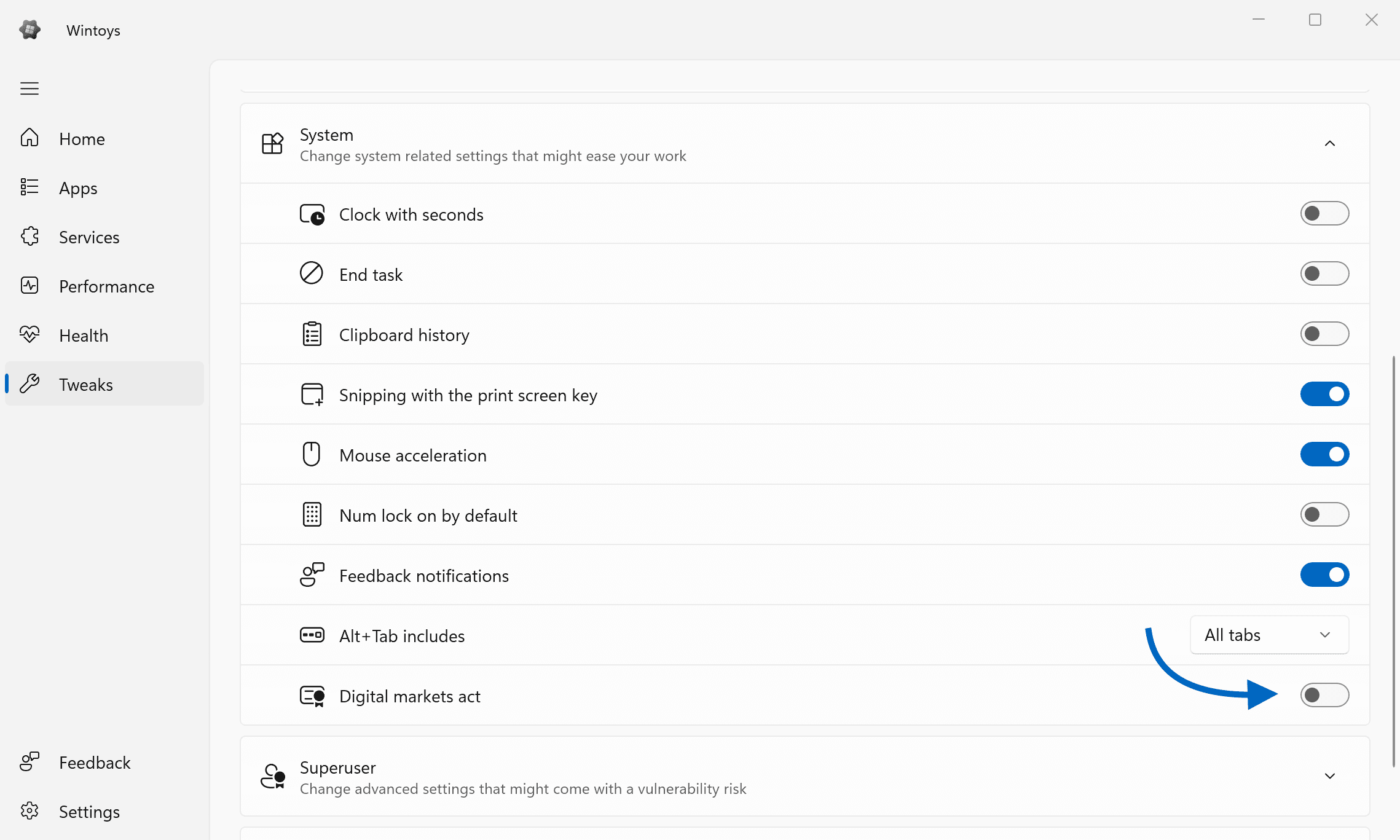The width and height of the screenshot is (1400, 840).
Task: Turn on Digital markets act toggle
Action: (1324, 695)
